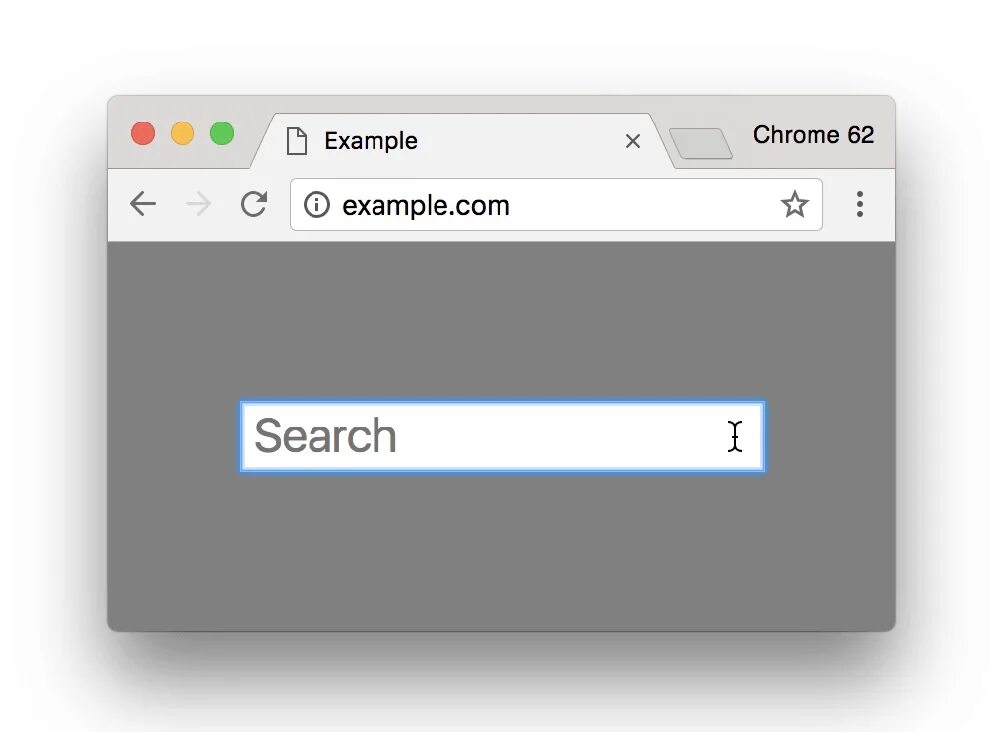The height and width of the screenshot is (732, 1000).
Task: Click the greyed-out forward arrow
Action: coord(198,205)
